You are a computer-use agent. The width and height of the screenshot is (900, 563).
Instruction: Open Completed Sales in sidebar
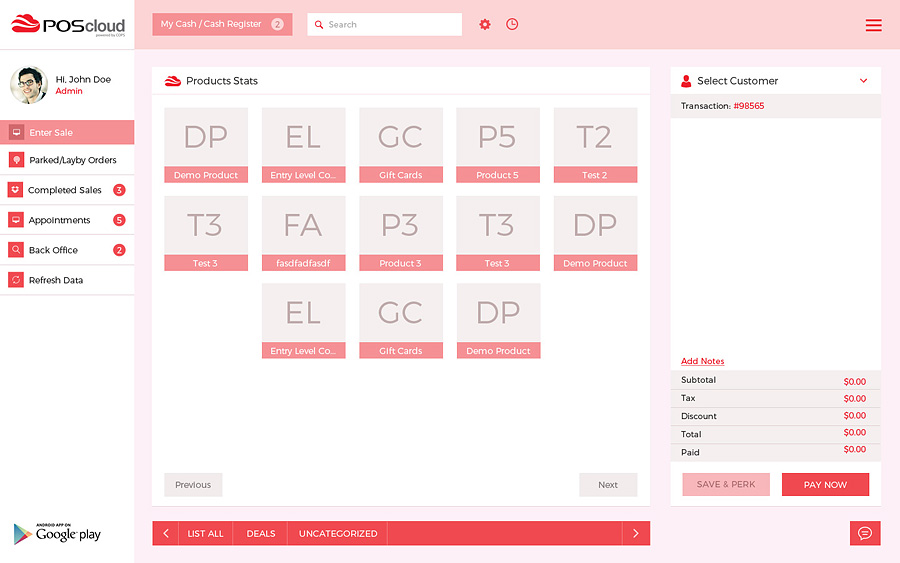[x=65, y=190]
